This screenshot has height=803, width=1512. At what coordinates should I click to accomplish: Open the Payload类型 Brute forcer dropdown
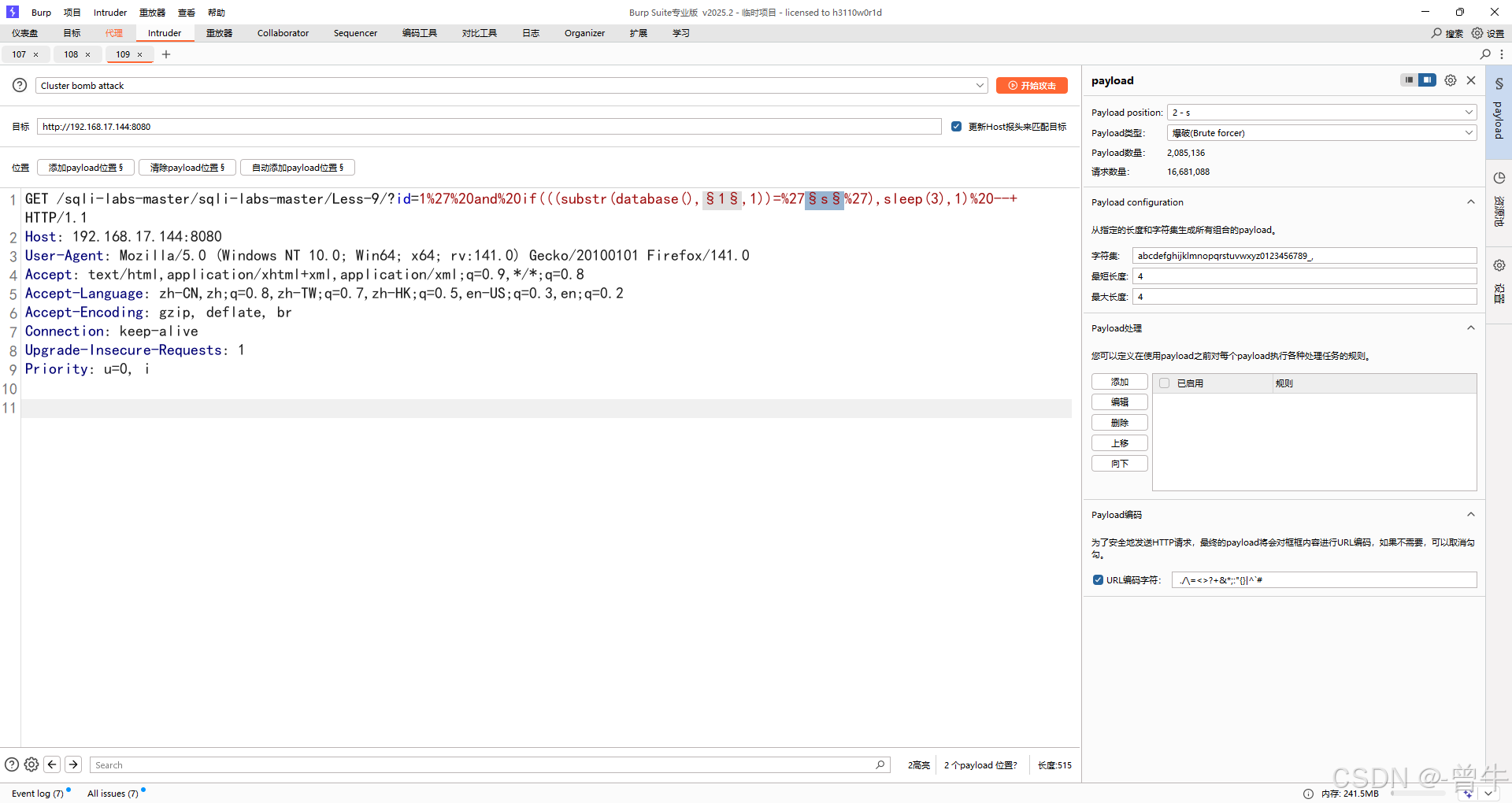pos(1321,133)
